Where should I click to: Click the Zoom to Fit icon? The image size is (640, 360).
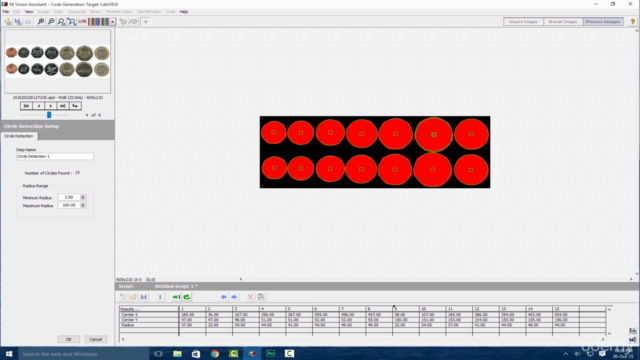pyautogui.click(x=71, y=22)
